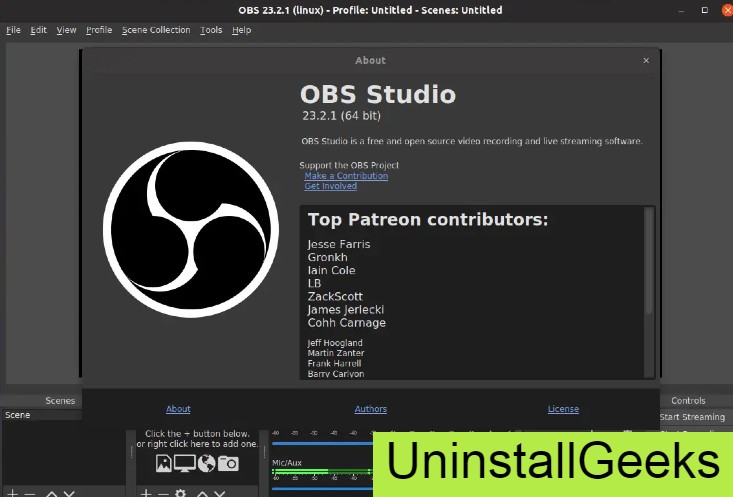The width and height of the screenshot is (733, 497).
Task: Click the Mic/Aux label in mixer
Action: point(287,462)
